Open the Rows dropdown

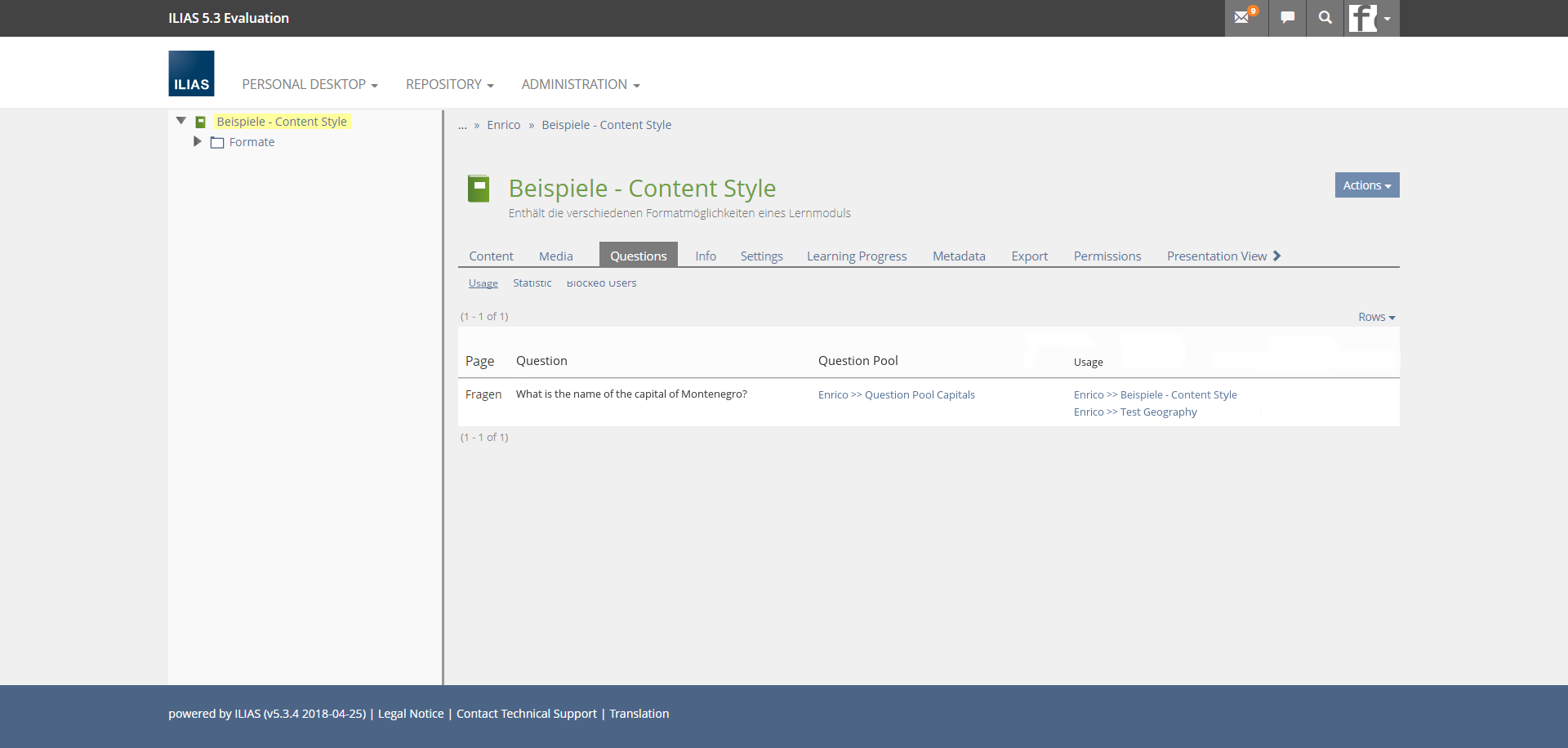pyautogui.click(x=1376, y=317)
